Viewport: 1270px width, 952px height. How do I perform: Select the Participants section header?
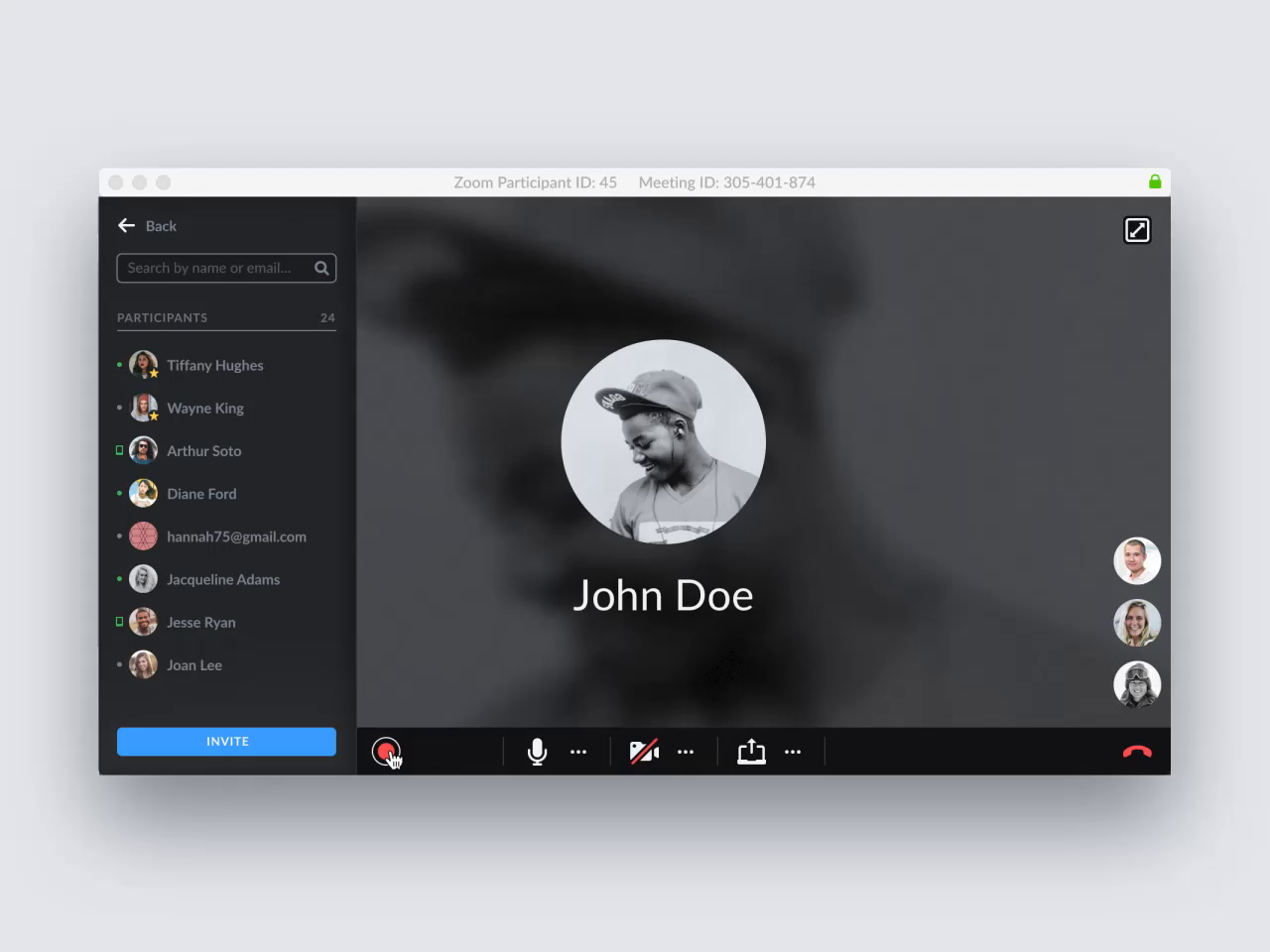tap(162, 317)
